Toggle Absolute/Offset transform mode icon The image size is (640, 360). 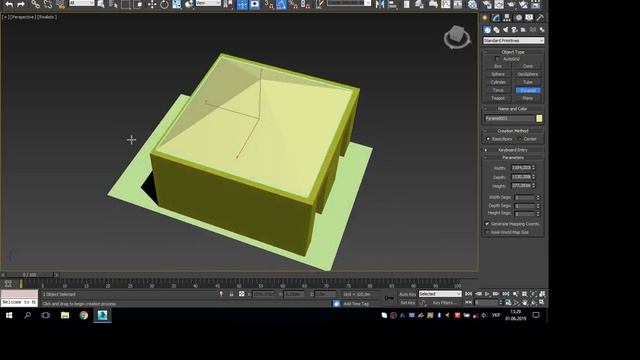pos(242,294)
